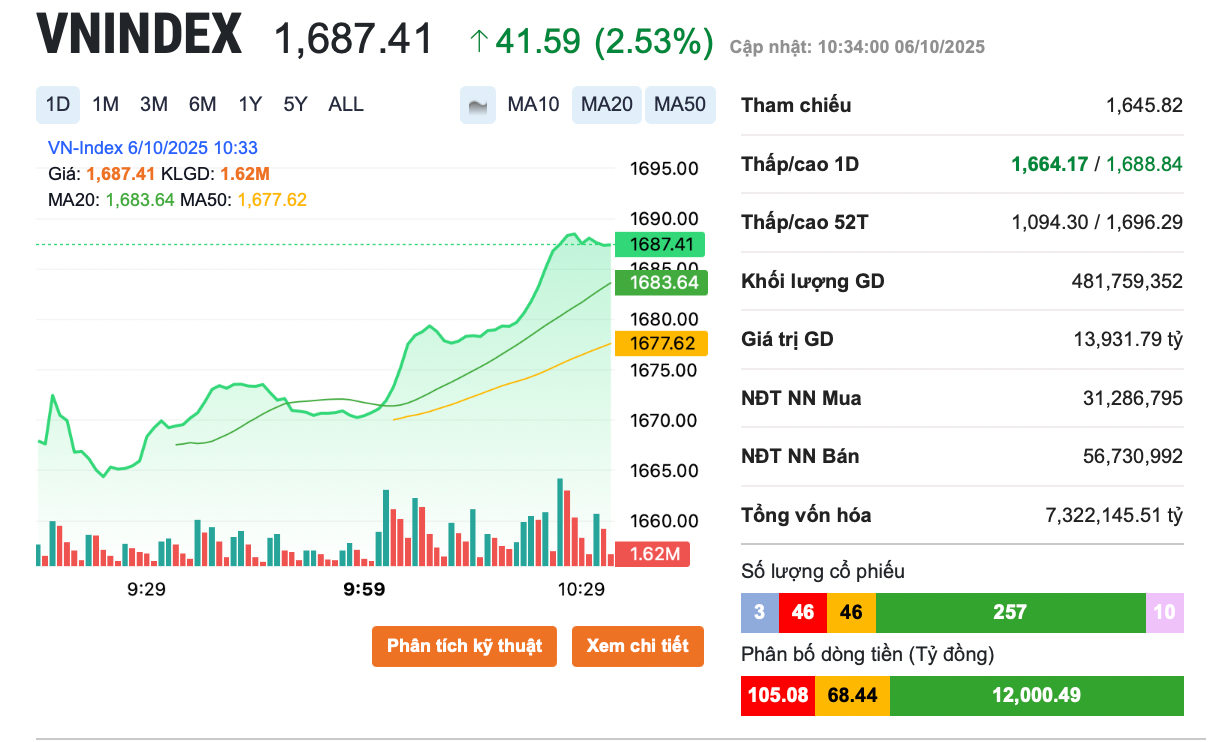Image resolution: width=1222 pixels, height=742 pixels.
Task: View the 5Y chart range
Action: 295,105
